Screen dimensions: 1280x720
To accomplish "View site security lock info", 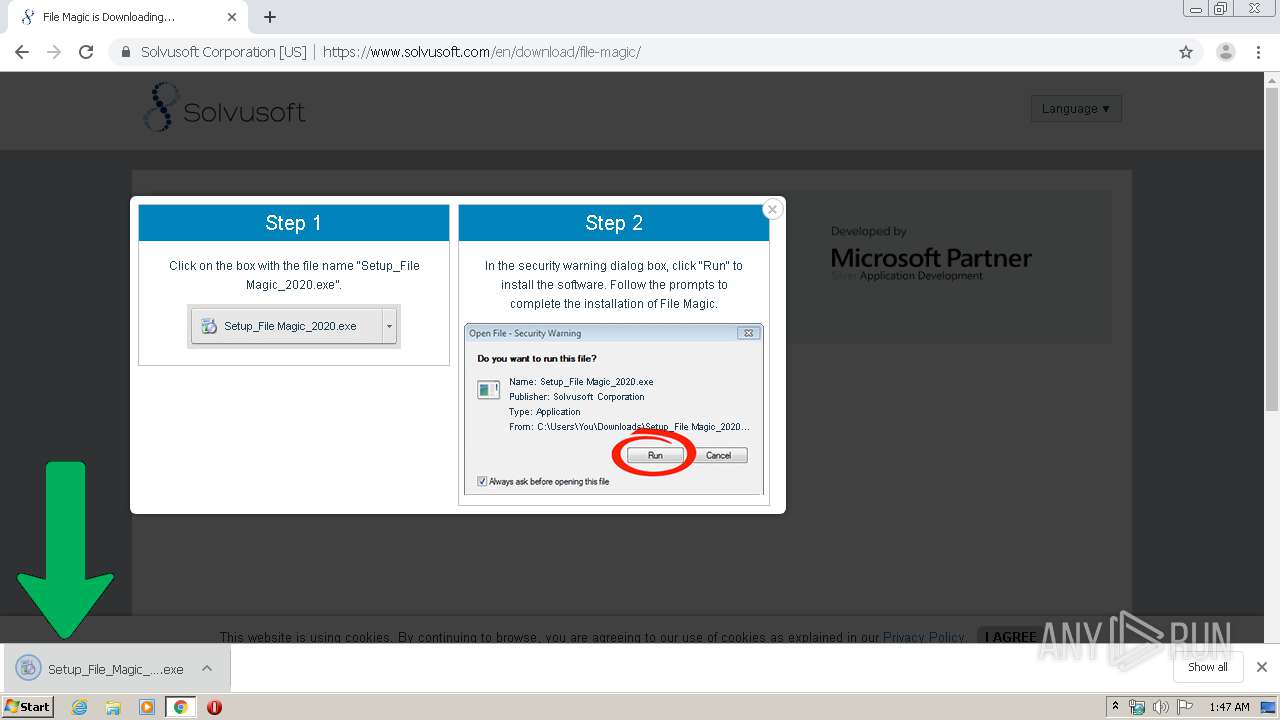I will tap(126, 52).
